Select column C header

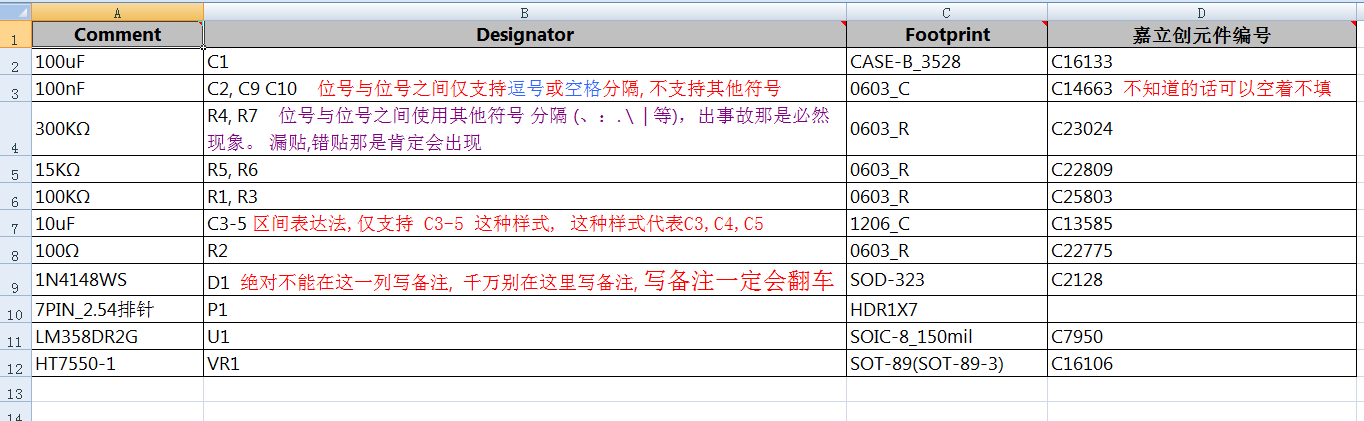point(947,12)
